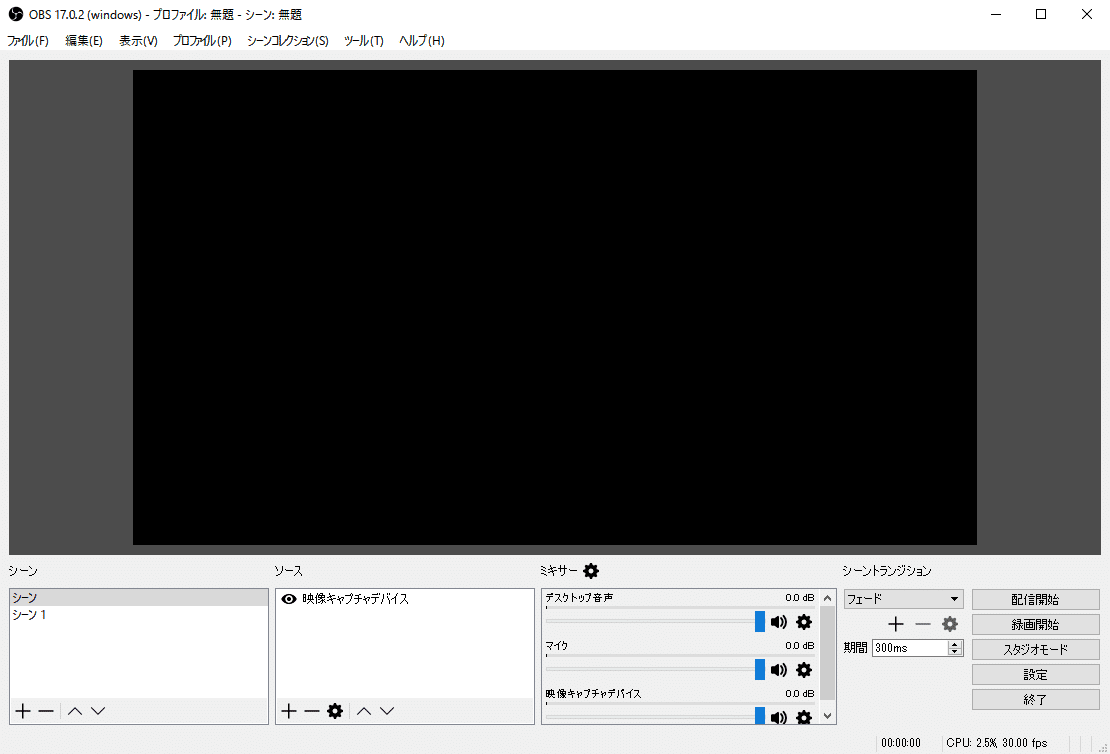Open 映像キャプチャデバイス mixer settings gear
1110x754 pixels.
click(x=804, y=716)
